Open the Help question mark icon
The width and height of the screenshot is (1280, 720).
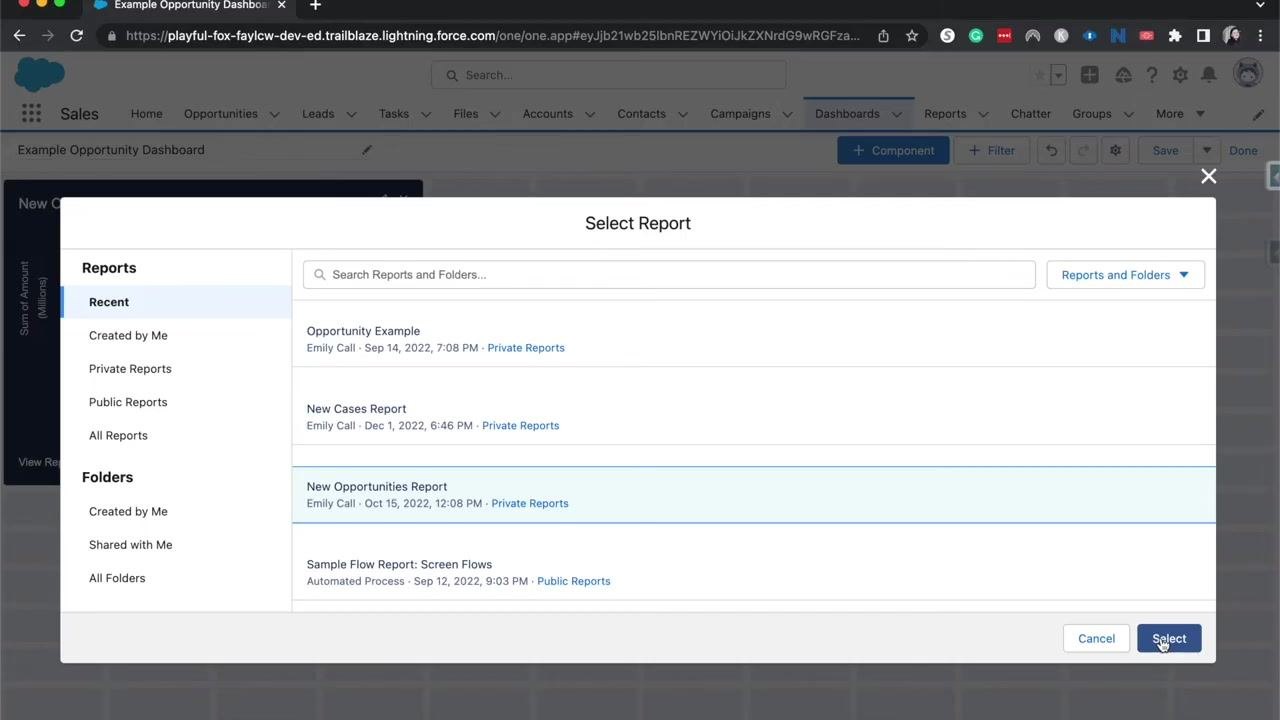[1152, 75]
